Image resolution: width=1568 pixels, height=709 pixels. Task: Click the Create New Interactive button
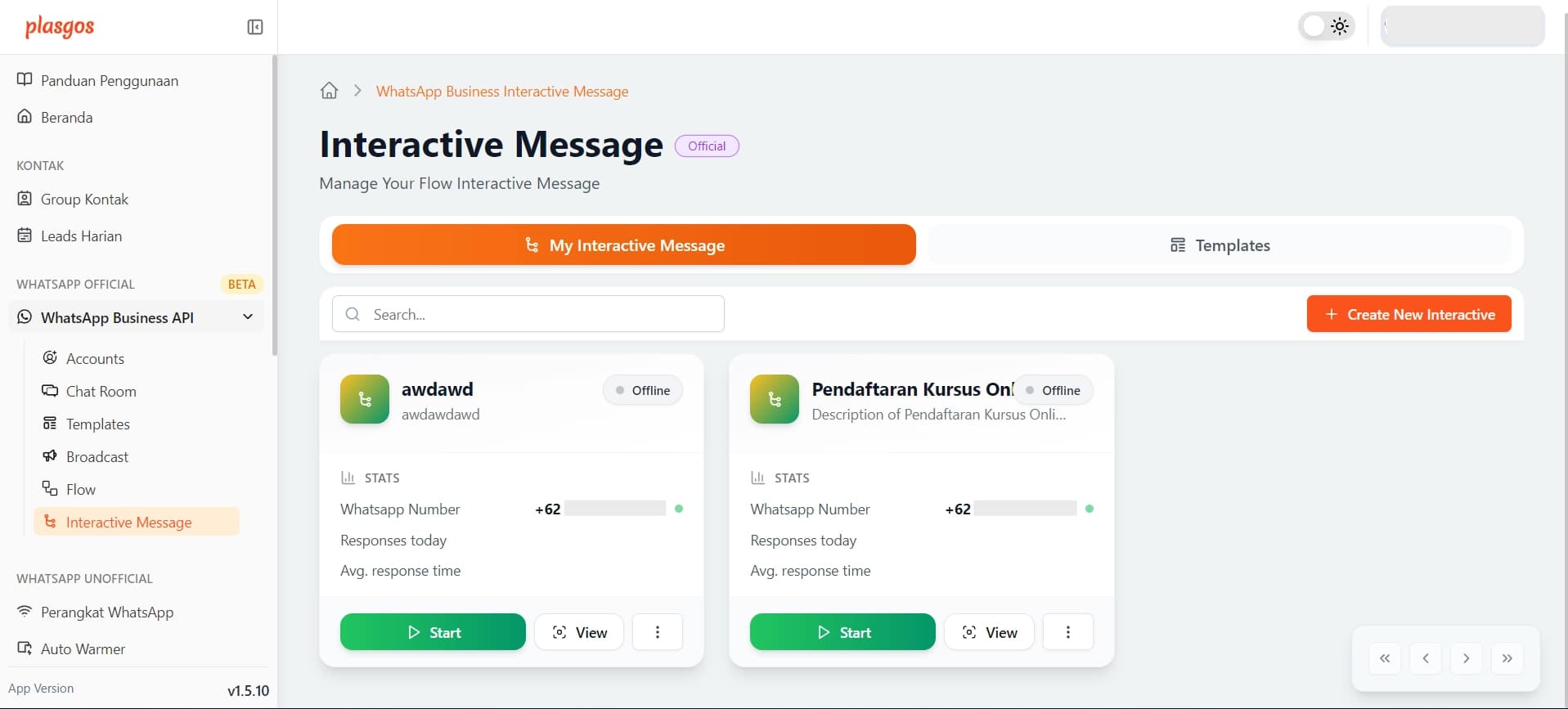pyautogui.click(x=1408, y=313)
